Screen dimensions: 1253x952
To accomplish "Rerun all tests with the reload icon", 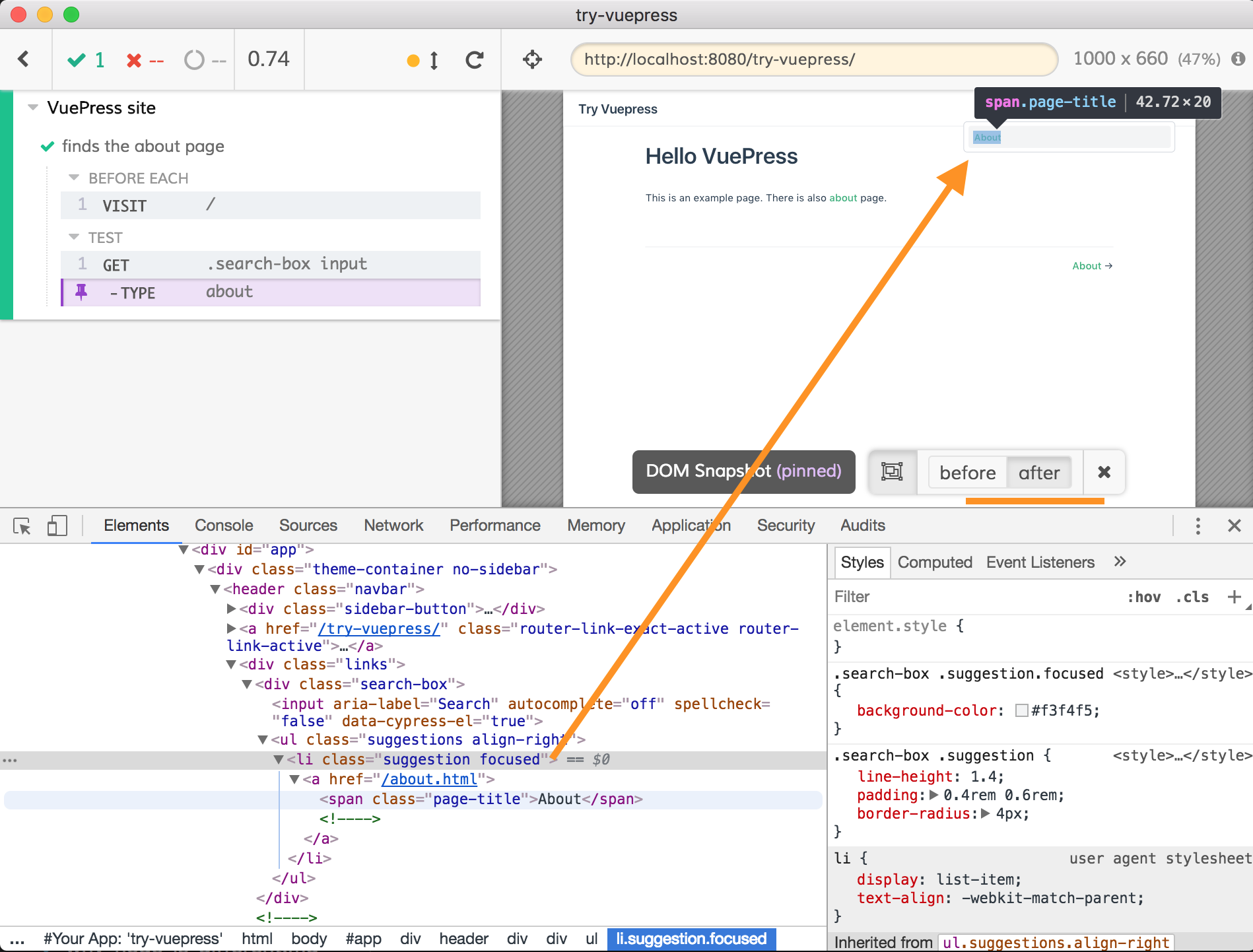I will 475,60.
